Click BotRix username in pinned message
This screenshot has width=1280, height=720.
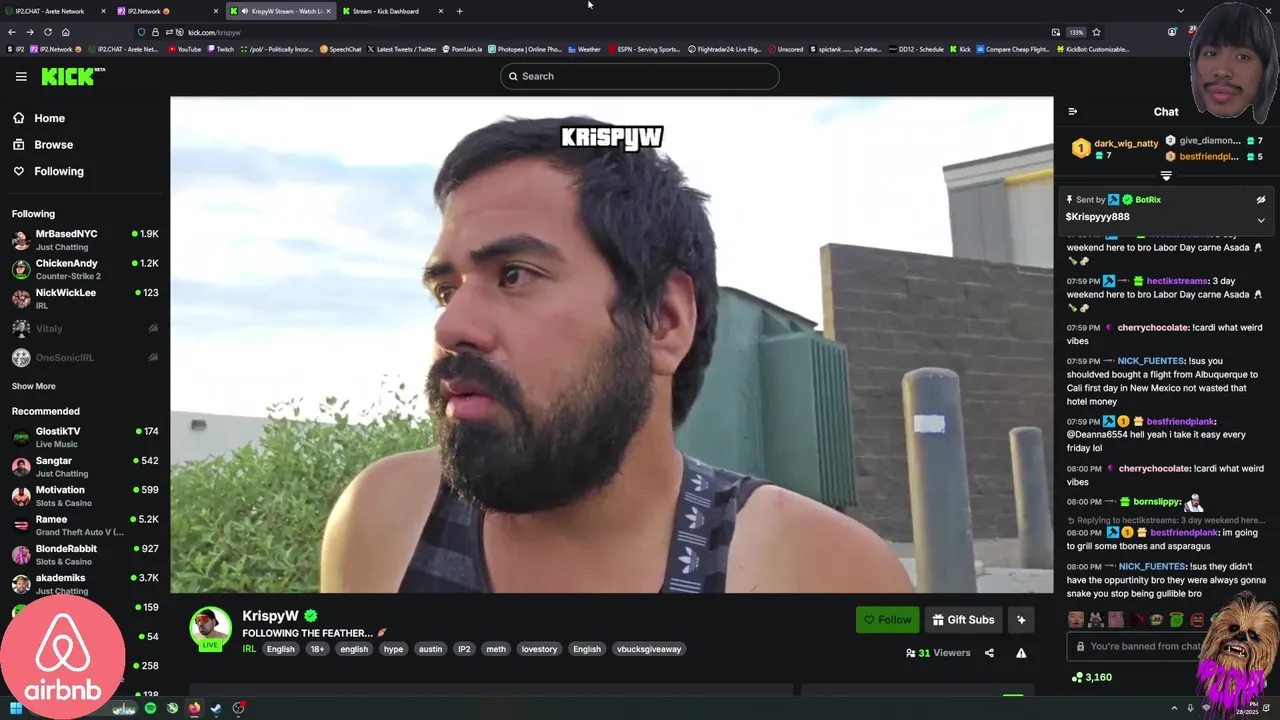click(1148, 200)
